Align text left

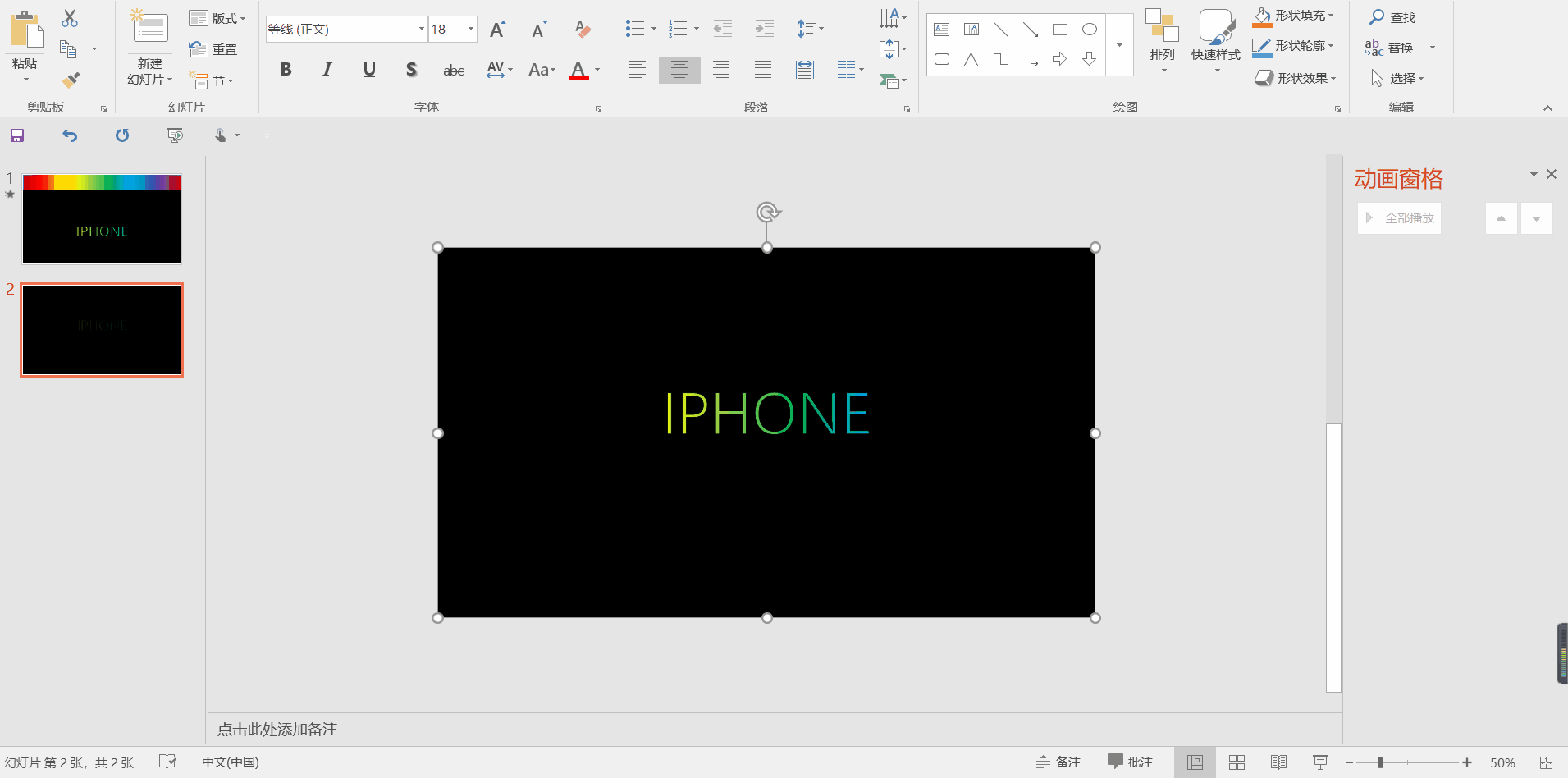638,70
